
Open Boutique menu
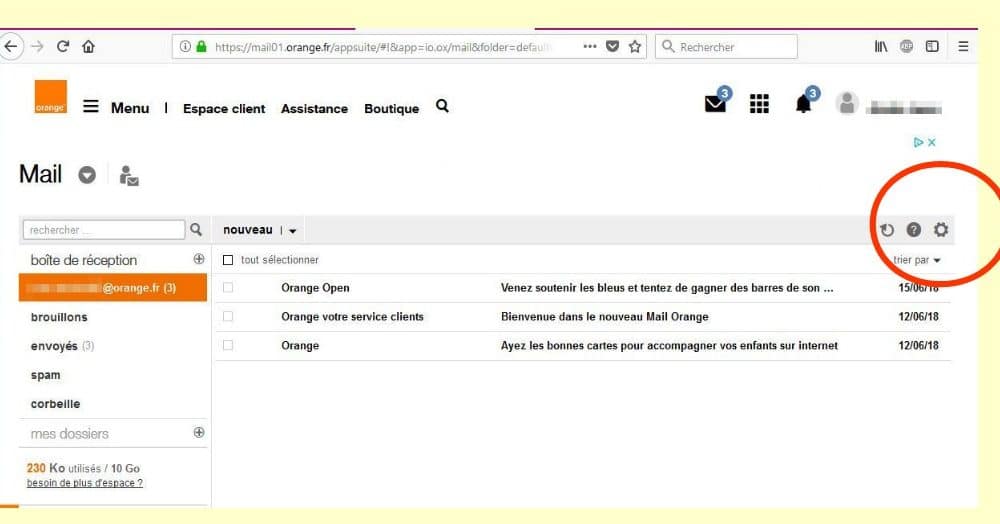tap(392, 109)
